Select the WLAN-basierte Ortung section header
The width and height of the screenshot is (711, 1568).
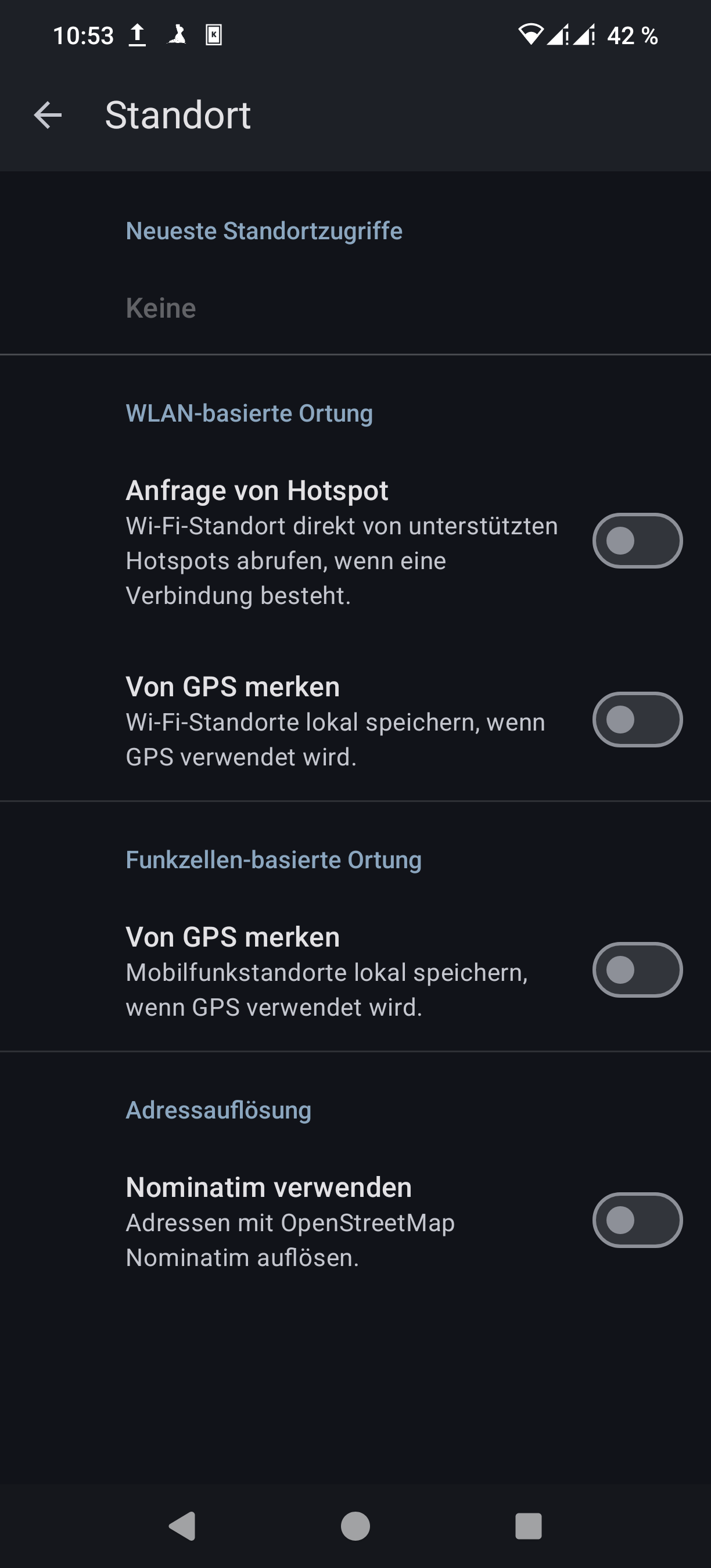click(249, 413)
